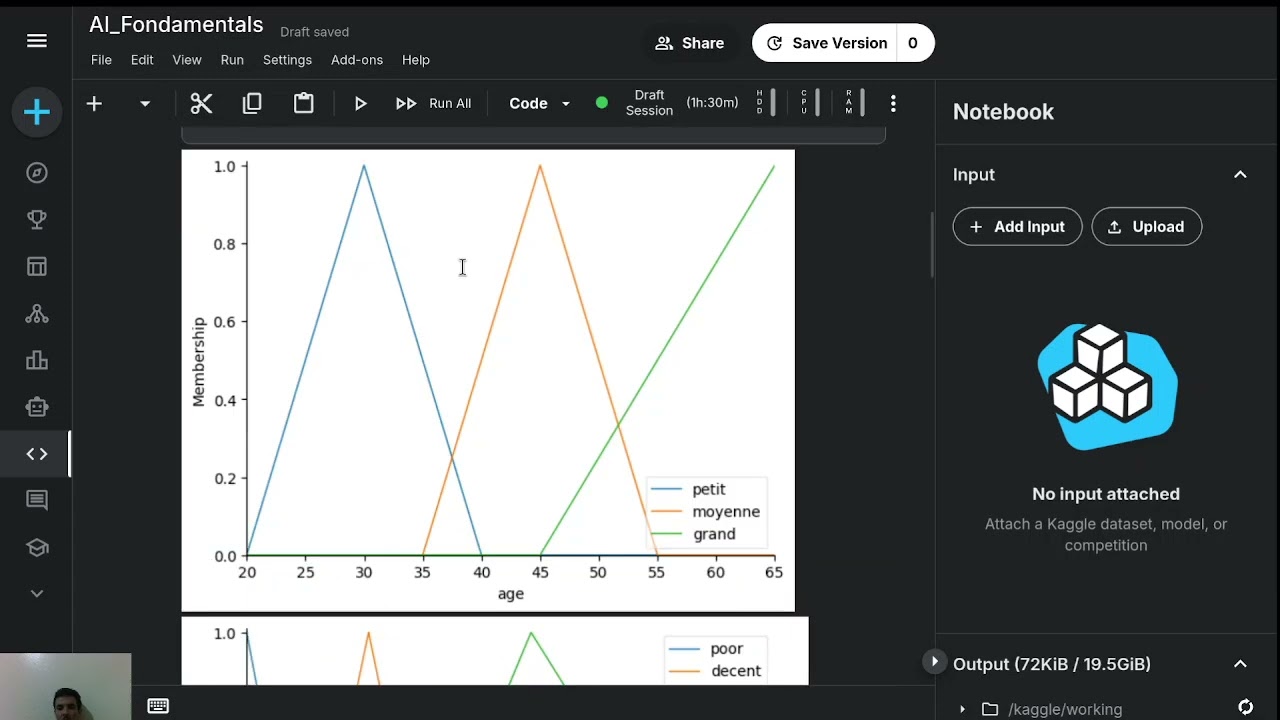Viewport: 1280px width, 720px height.
Task: Open the File menu
Action: [102, 60]
